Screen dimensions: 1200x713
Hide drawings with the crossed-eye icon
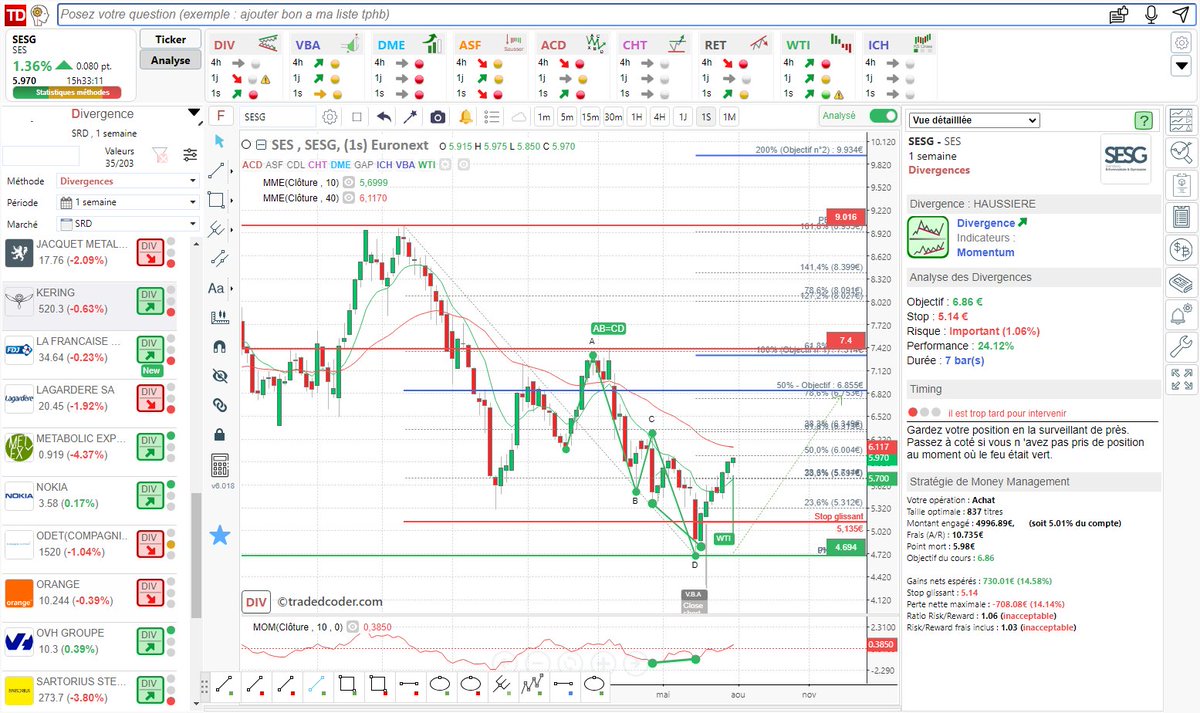click(x=220, y=376)
